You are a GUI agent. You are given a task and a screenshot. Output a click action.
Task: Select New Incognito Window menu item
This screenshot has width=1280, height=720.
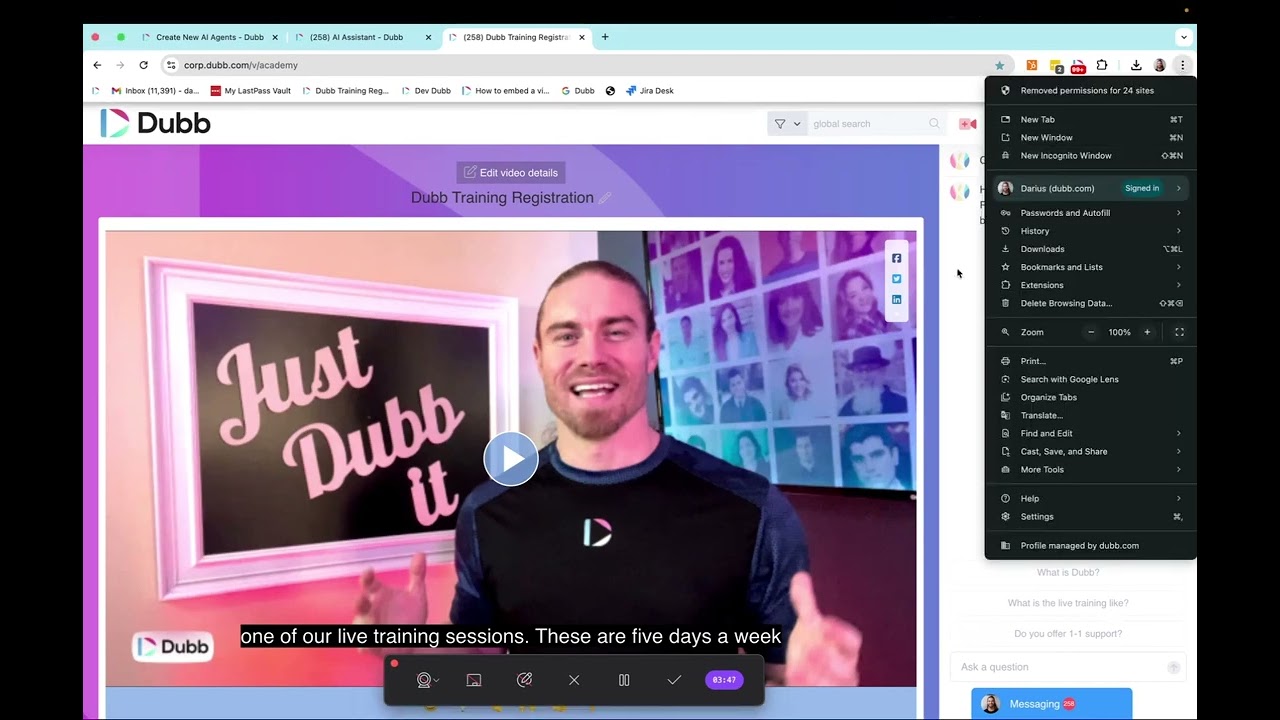pos(1091,156)
